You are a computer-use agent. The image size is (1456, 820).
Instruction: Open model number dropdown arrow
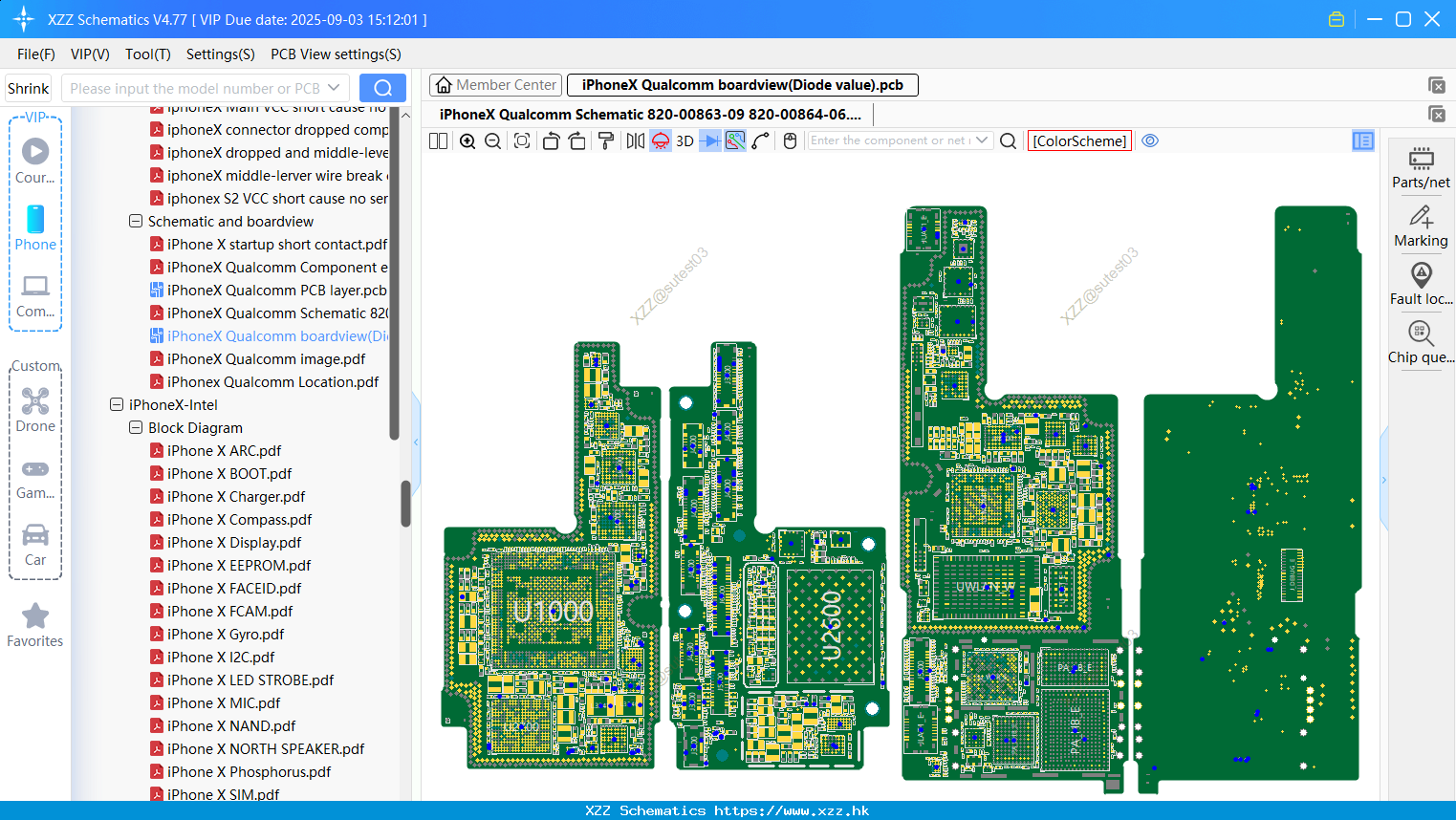click(x=334, y=88)
